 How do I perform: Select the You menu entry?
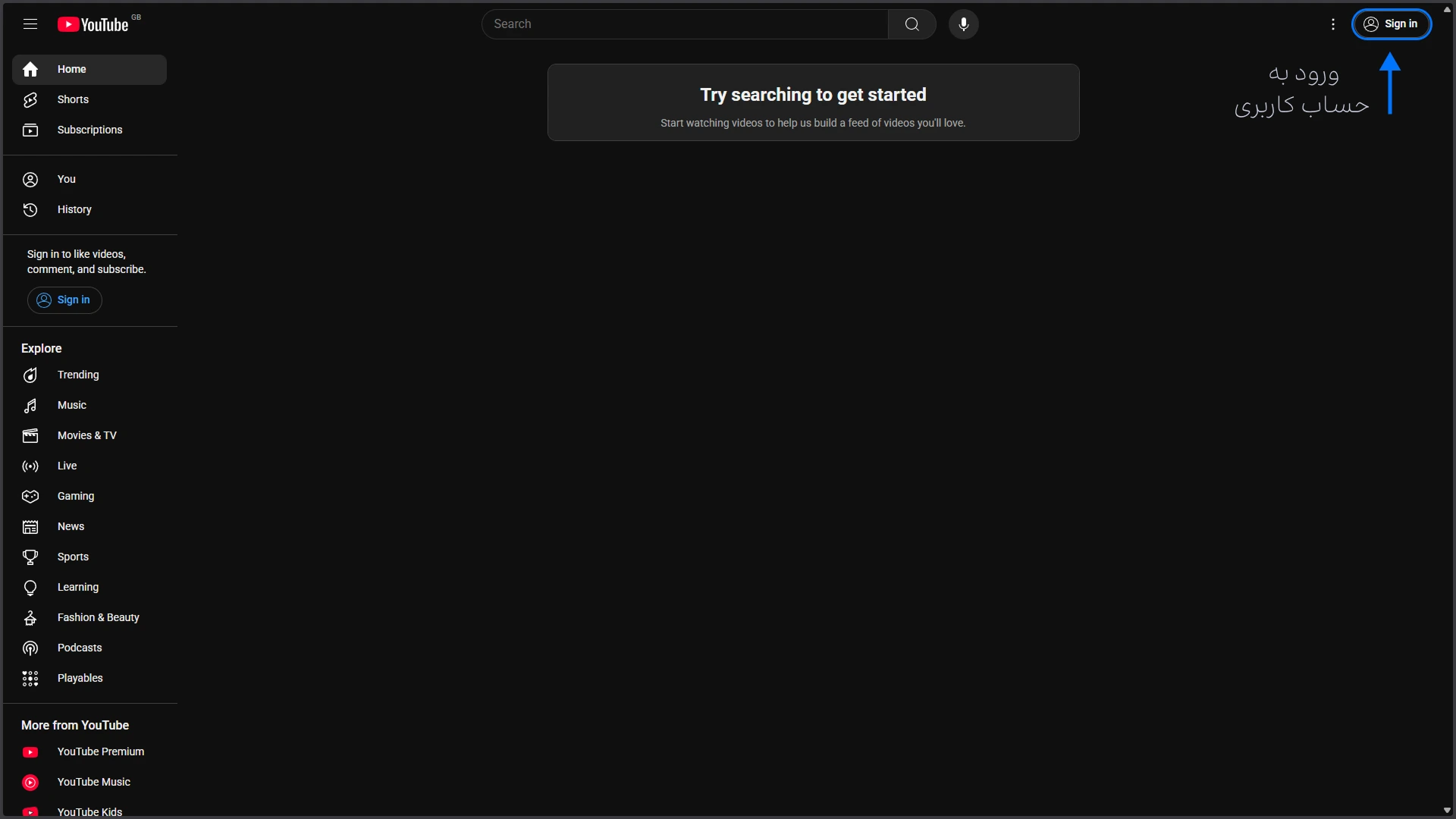(66, 179)
